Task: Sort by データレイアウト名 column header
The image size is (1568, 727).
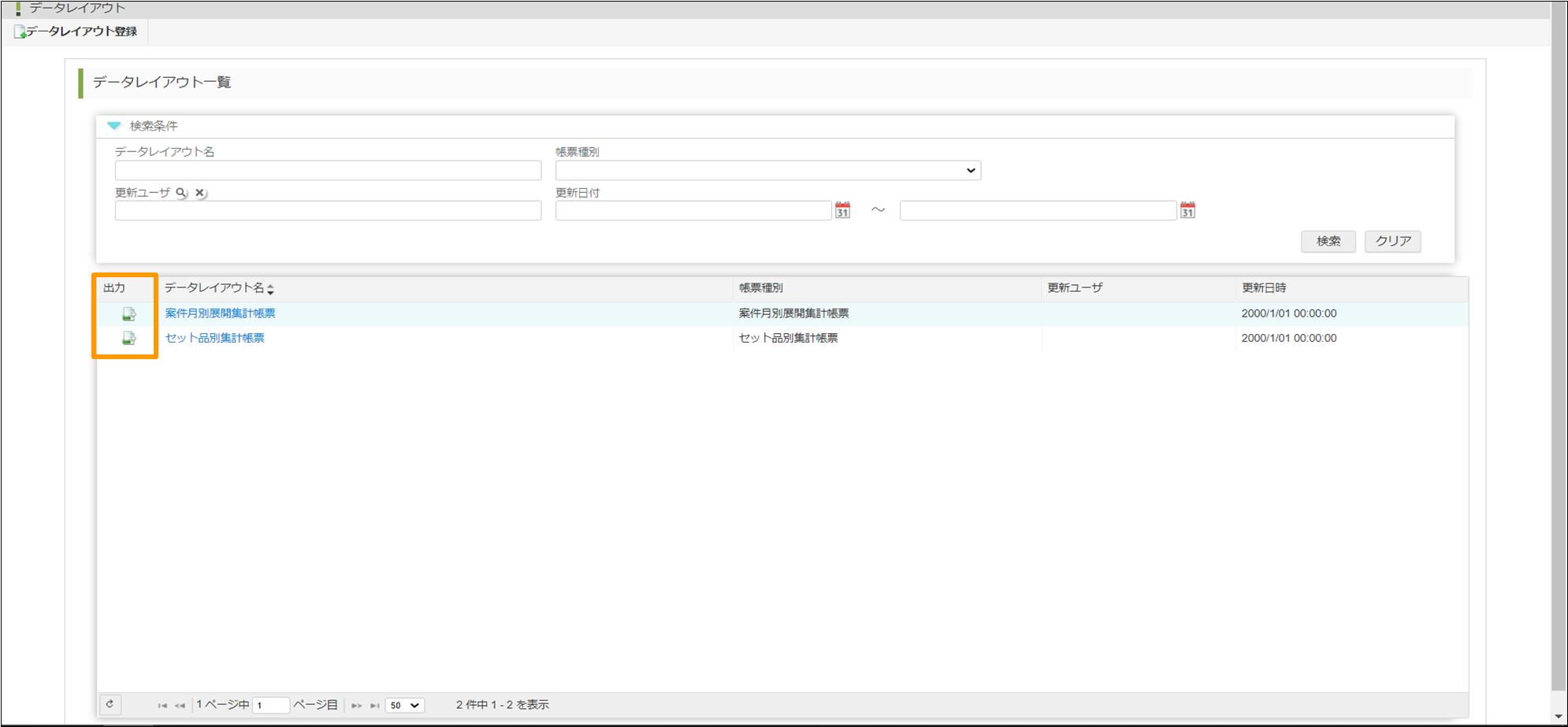Action: (x=219, y=288)
